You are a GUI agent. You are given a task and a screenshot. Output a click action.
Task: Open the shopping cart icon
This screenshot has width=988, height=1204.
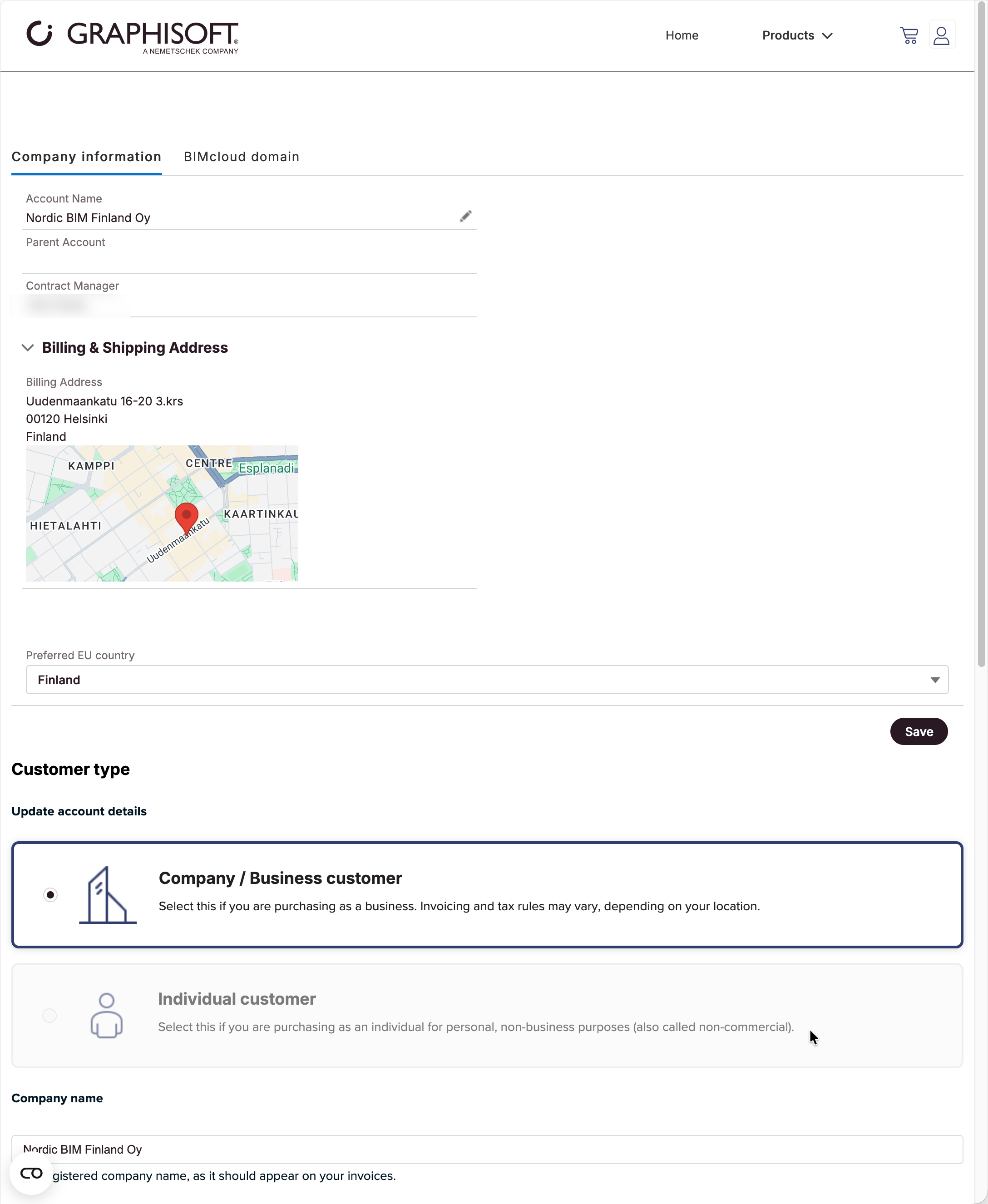(909, 35)
